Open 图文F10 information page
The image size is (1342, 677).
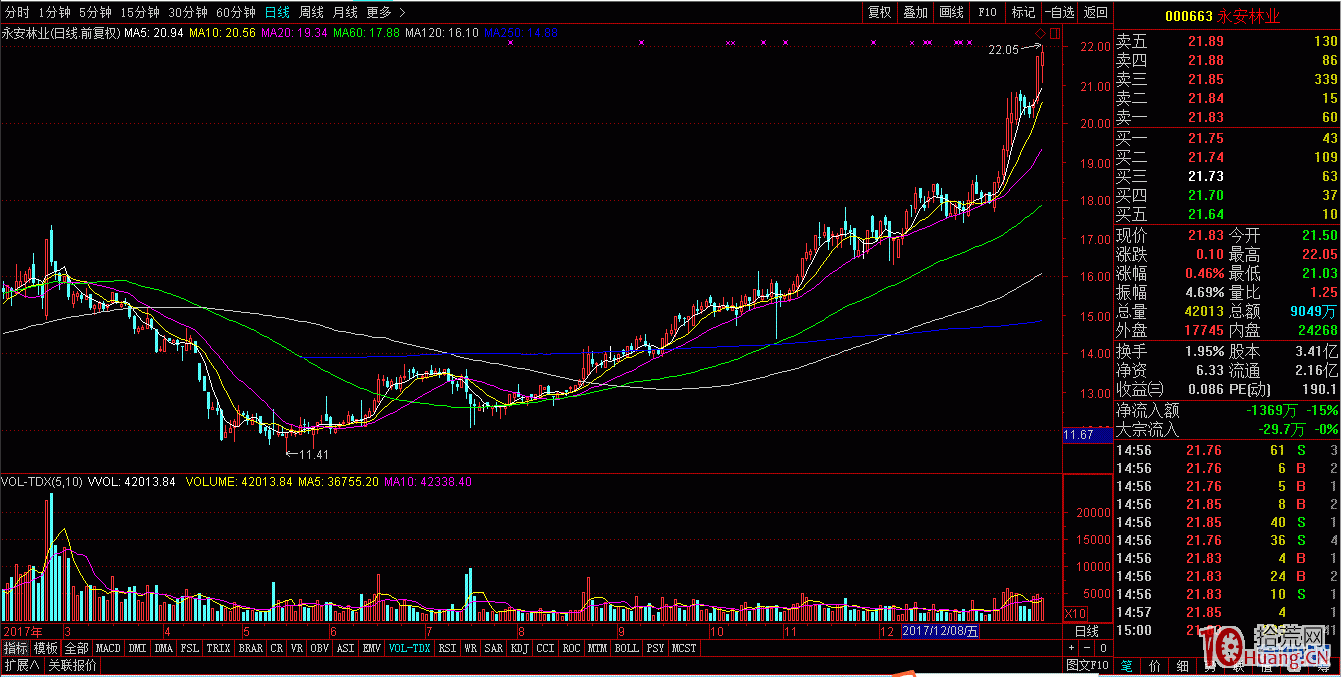tap(1087, 665)
